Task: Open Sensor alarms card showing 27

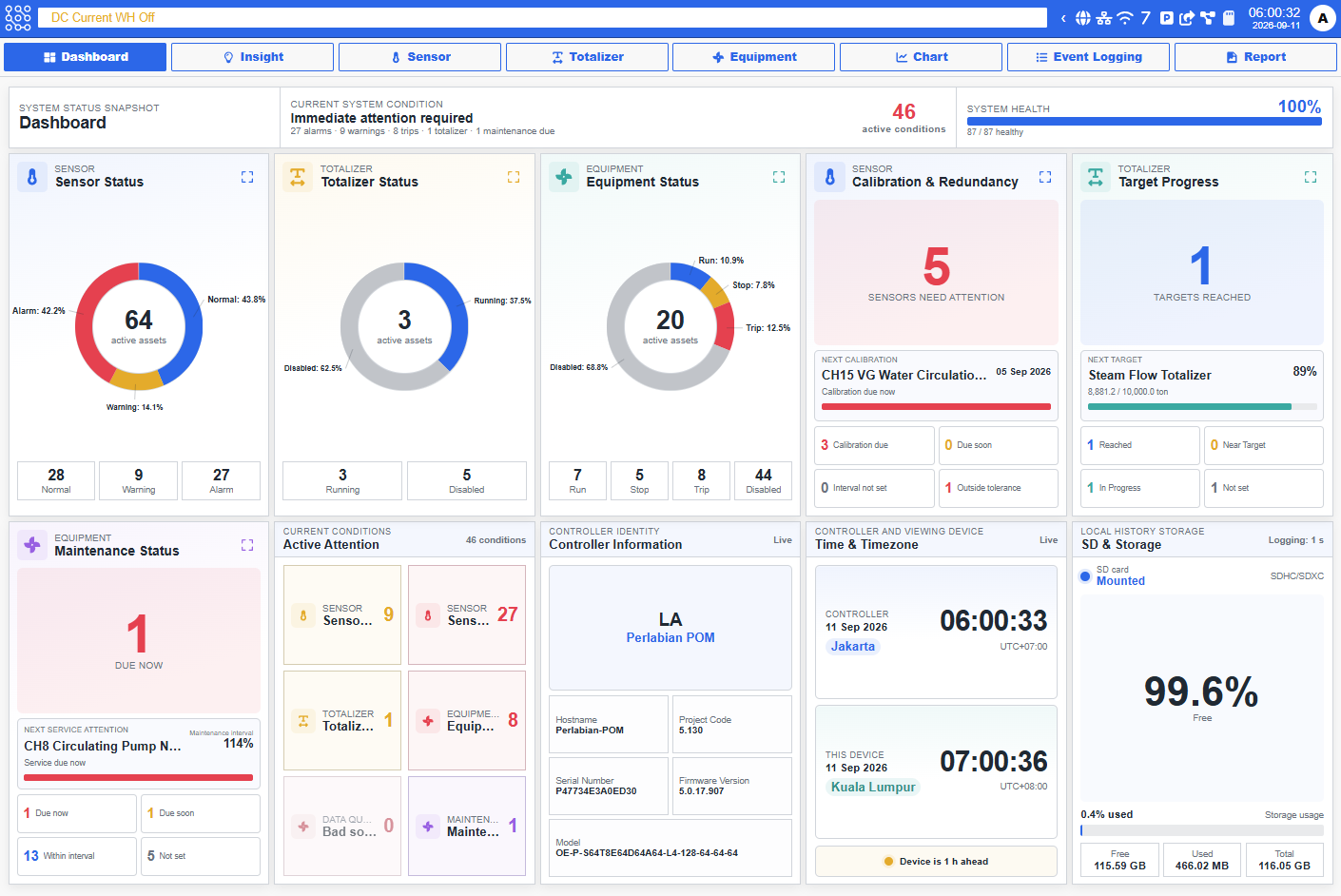Action: 467,614
